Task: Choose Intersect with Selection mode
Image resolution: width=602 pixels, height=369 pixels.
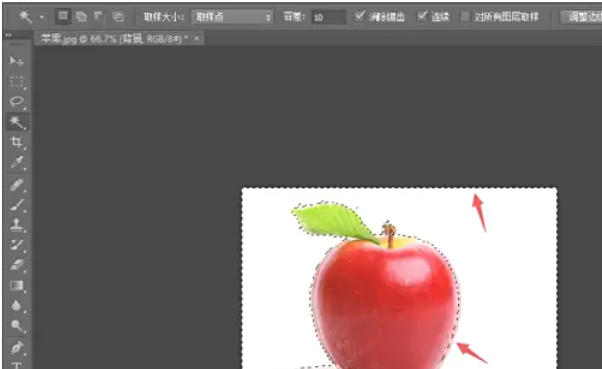Action: [118, 16]
